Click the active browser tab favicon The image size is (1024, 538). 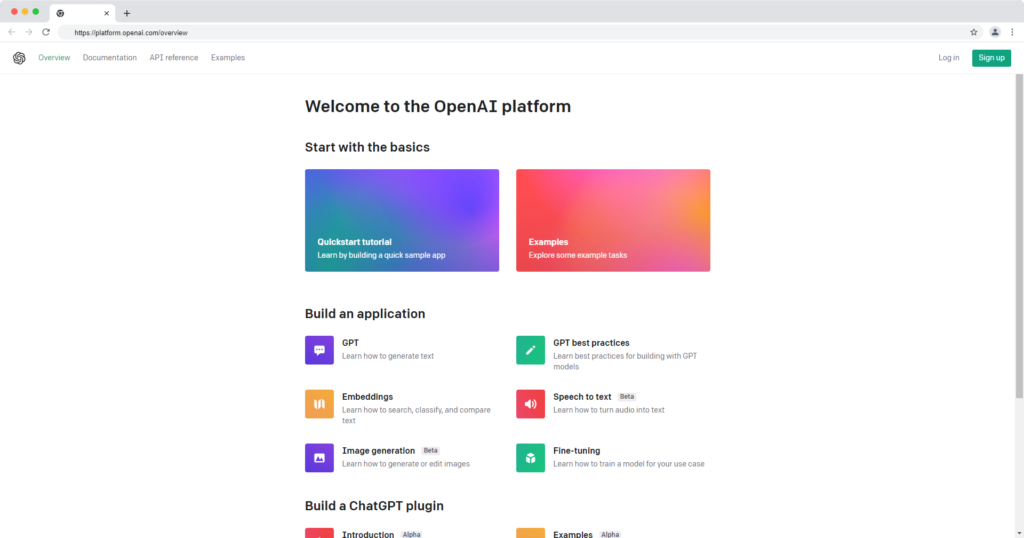[60, 13]
